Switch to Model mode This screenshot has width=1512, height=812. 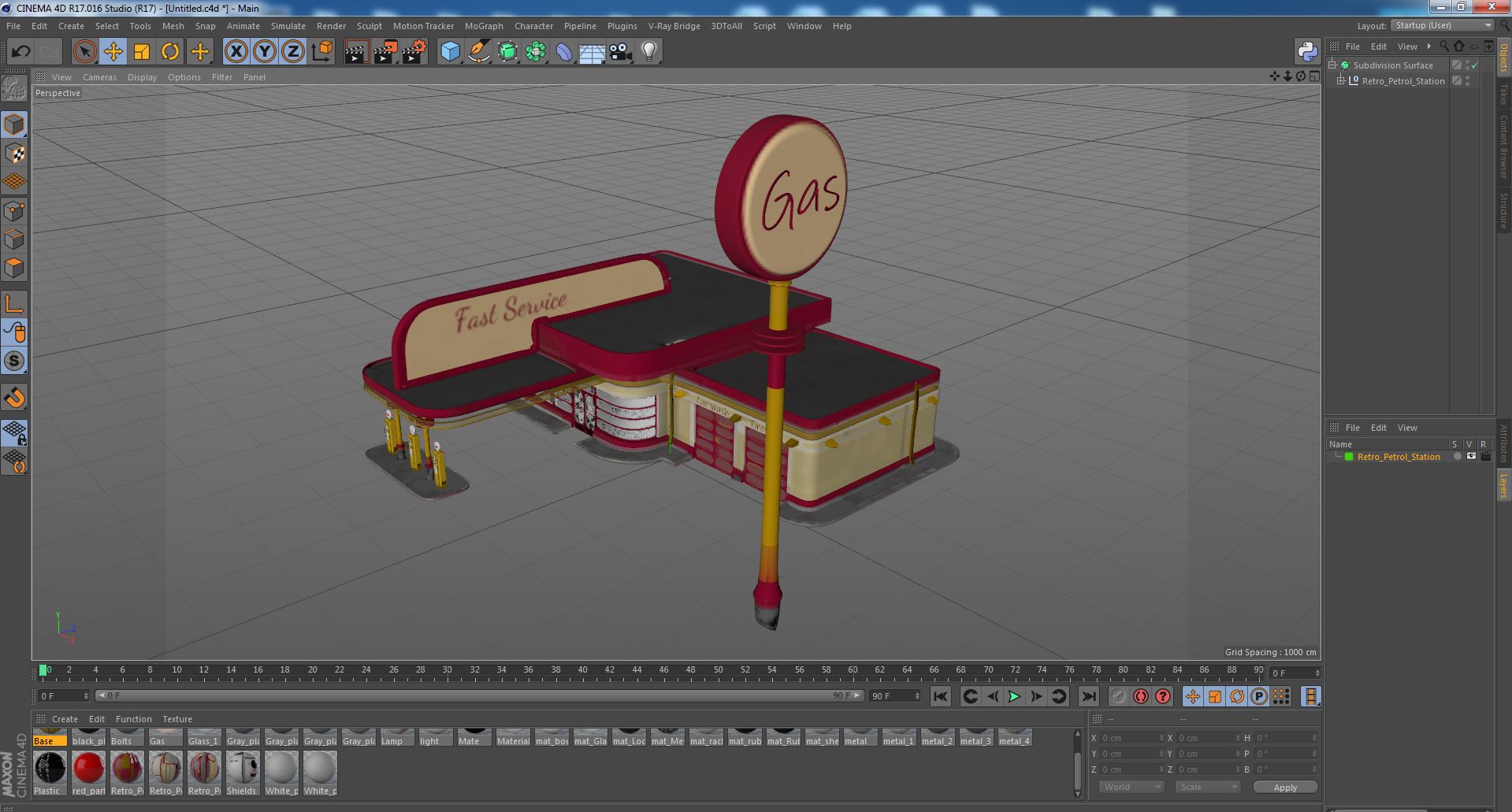click(x=14, y=124)
